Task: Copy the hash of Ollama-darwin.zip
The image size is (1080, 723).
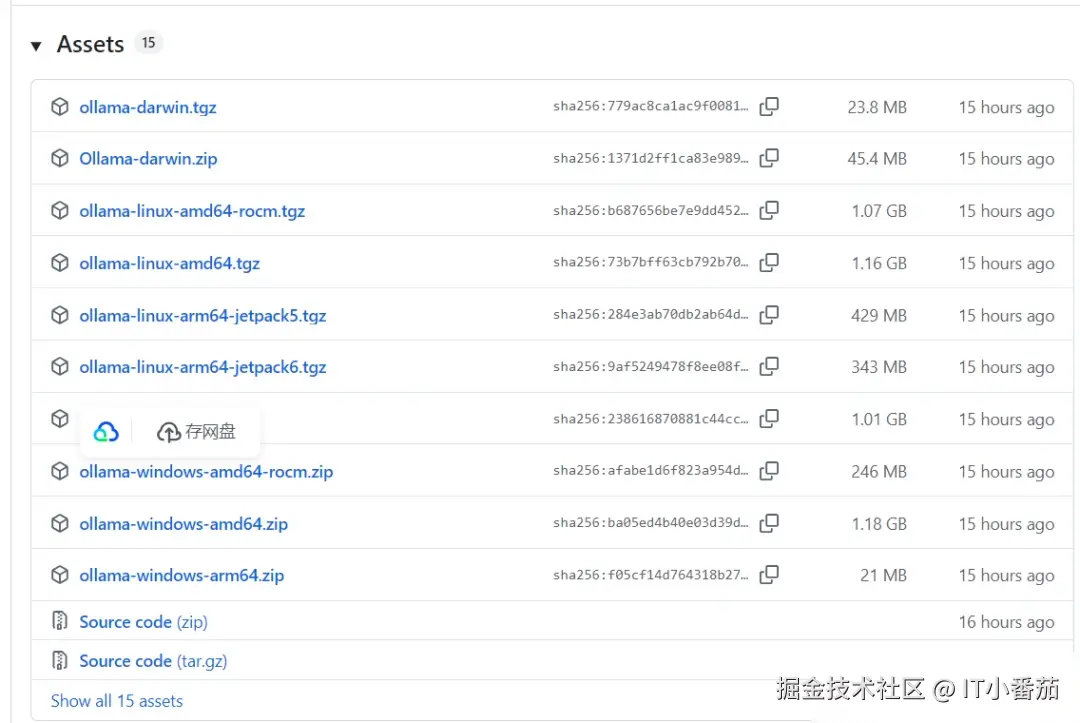Action: point(769,158)
